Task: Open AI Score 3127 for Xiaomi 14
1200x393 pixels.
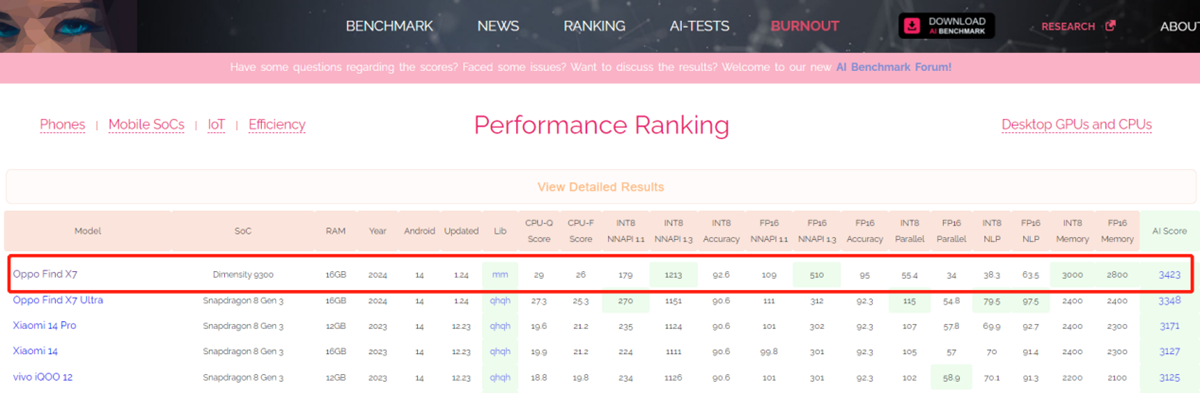Action: (1169, 351)
